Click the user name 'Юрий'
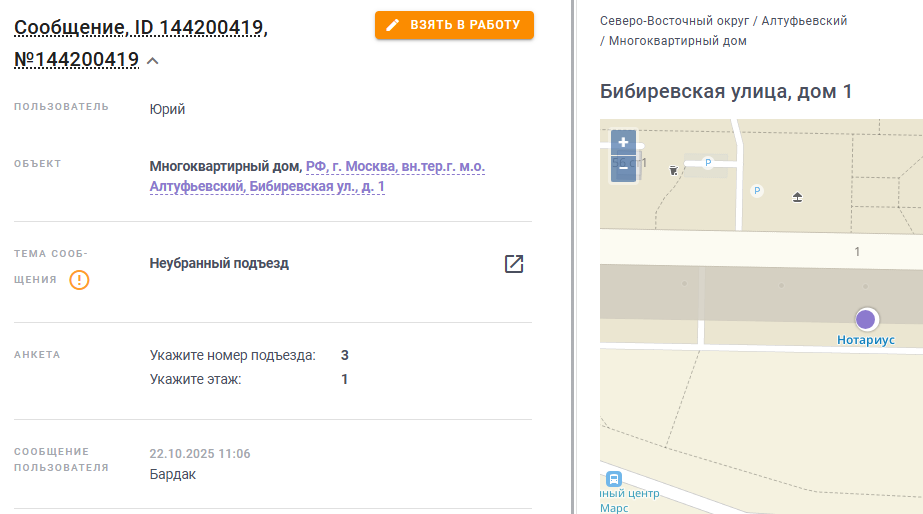923x514 pixels. (167, 109)
